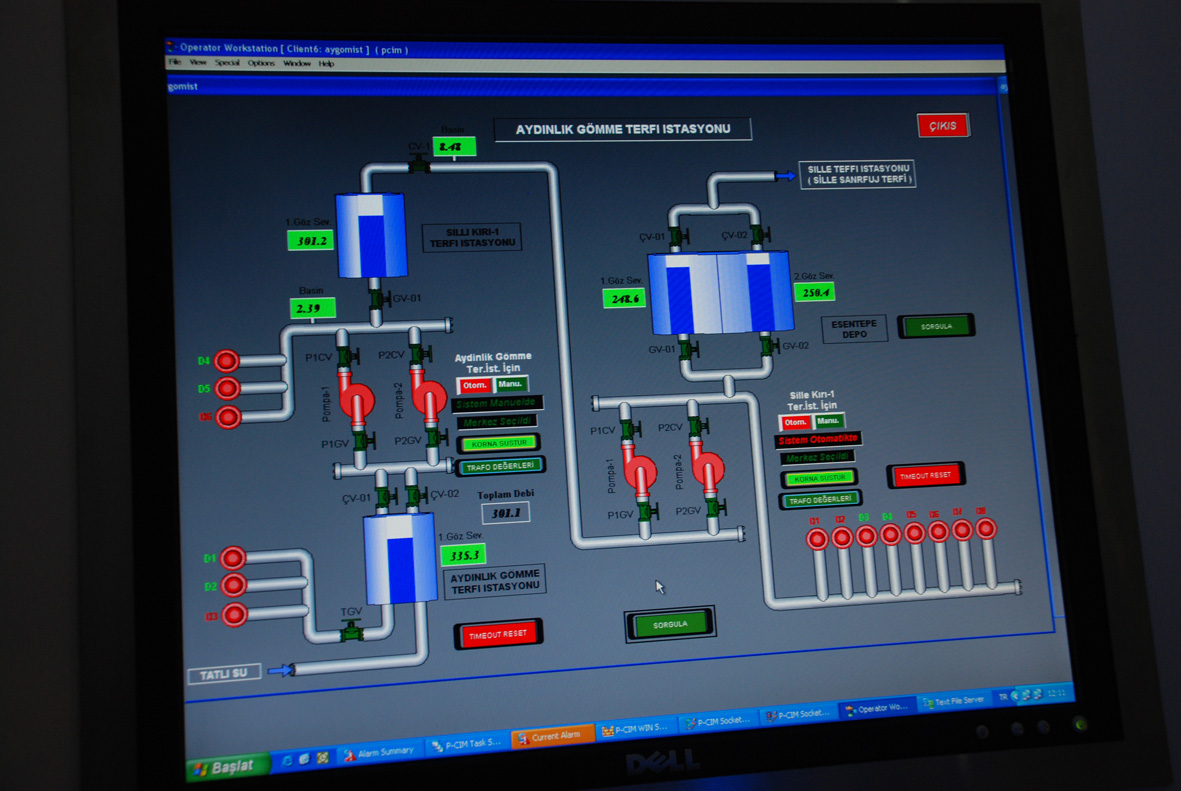
Task: Open the Options menu
Action: [x=261, y=63]
